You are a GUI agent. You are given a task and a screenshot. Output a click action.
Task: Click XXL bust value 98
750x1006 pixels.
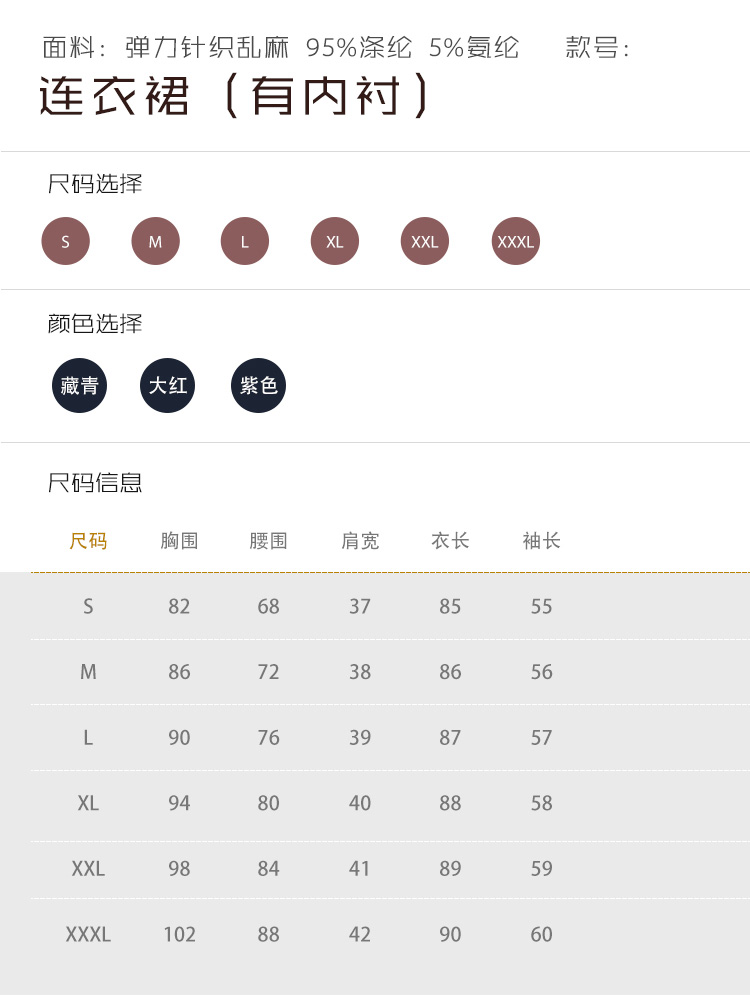tap(179, 869)
